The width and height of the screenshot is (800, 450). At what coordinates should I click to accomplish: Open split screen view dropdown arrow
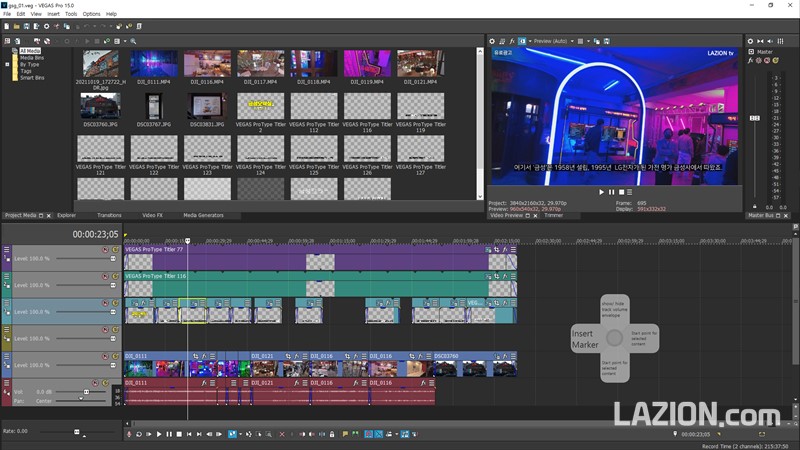coord(530,41)
